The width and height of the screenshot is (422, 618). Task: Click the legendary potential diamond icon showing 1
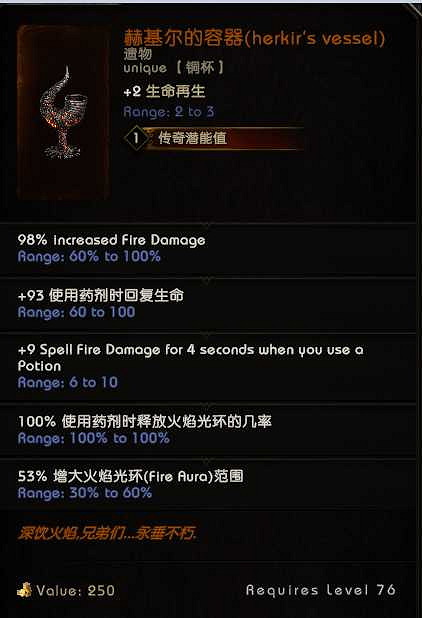(136, 138)
